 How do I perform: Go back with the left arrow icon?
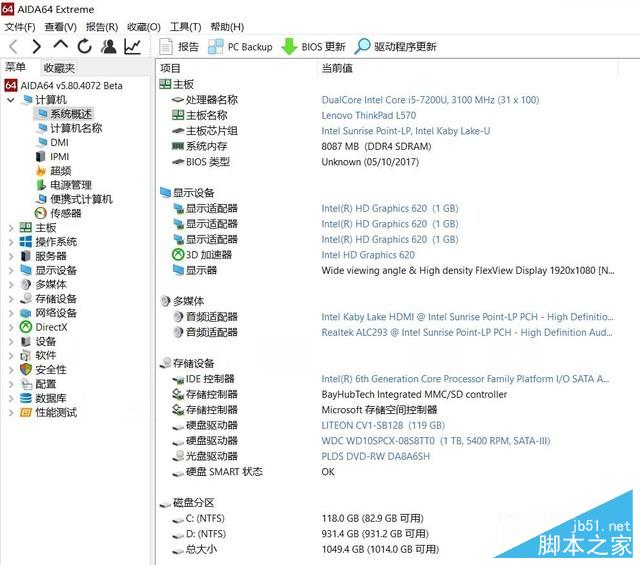coord(13,46)
